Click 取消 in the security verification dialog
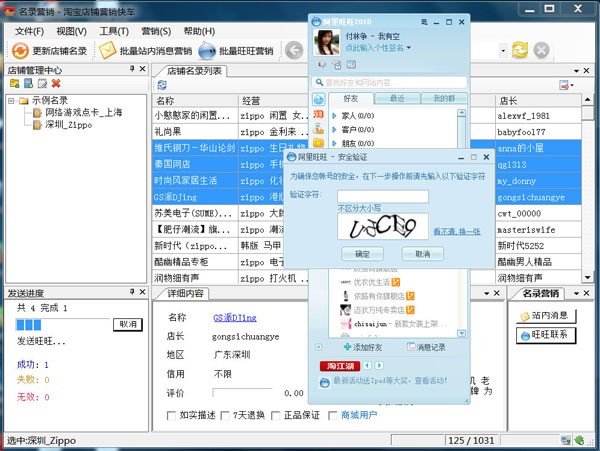The image size is (600, 451). (x=423, y=254)
